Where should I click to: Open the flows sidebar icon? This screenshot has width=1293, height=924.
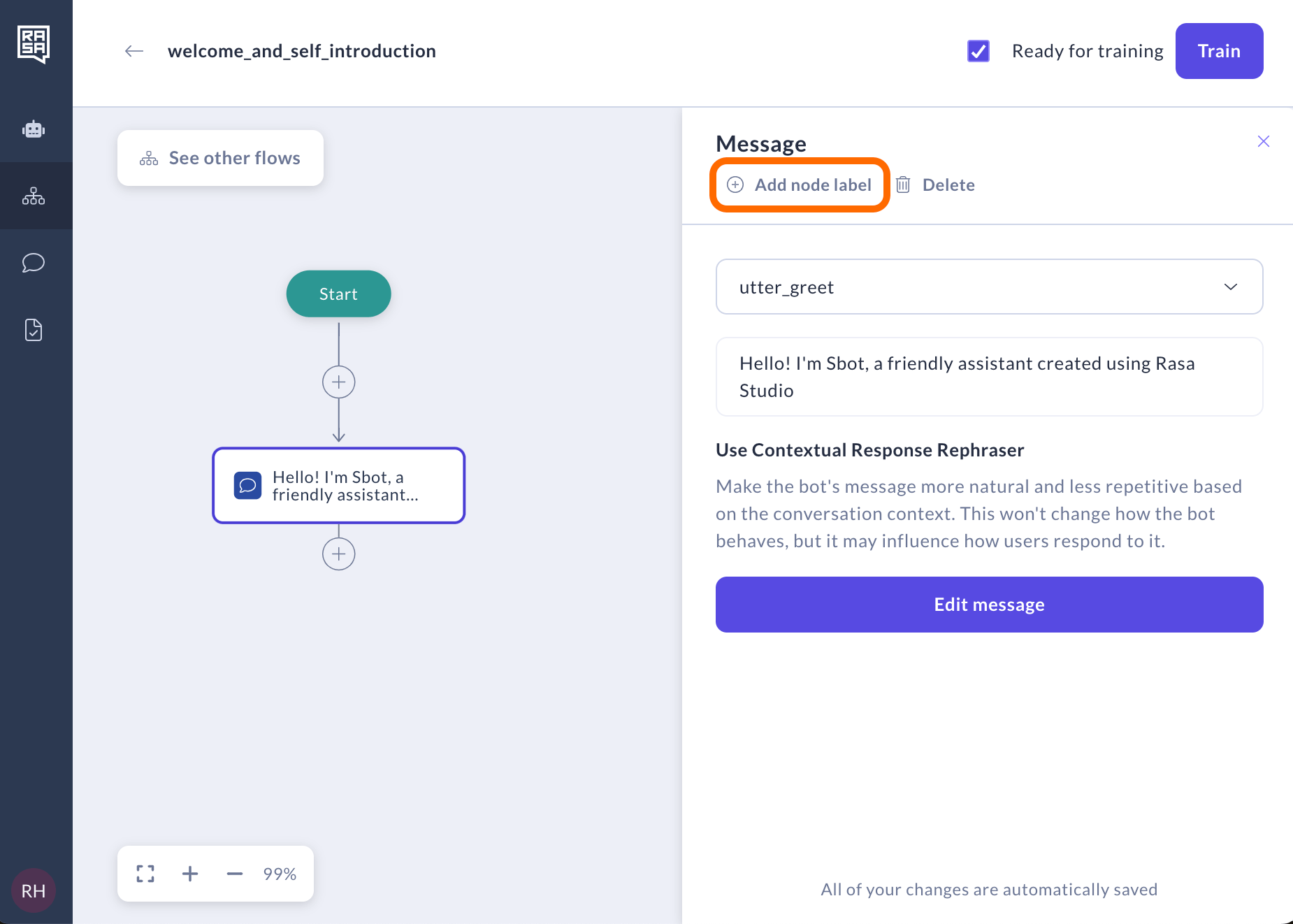coord(34,196)
